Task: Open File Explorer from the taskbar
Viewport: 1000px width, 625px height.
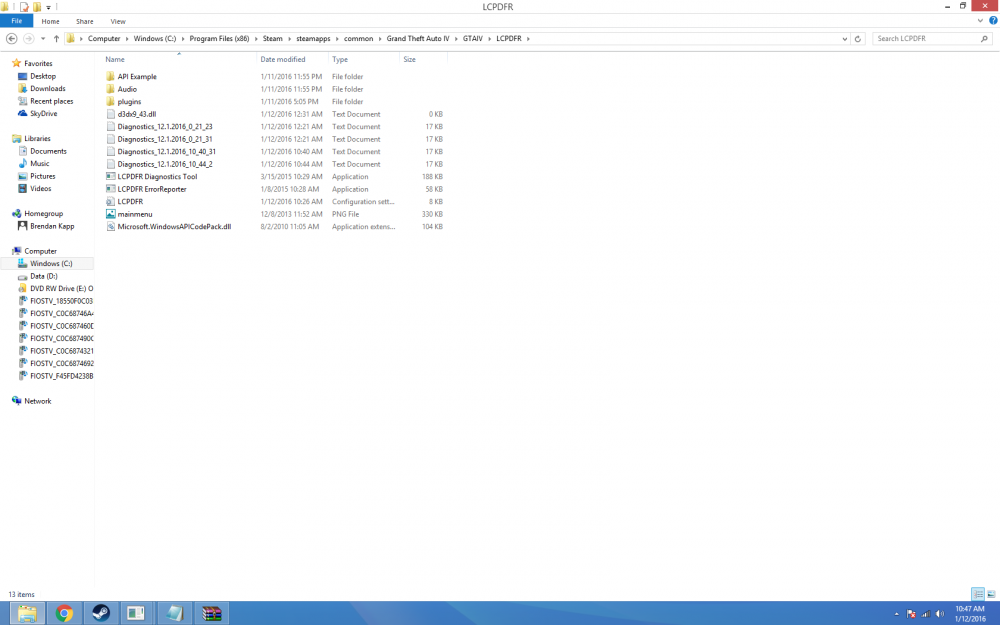Action: [x=27, y=614]
